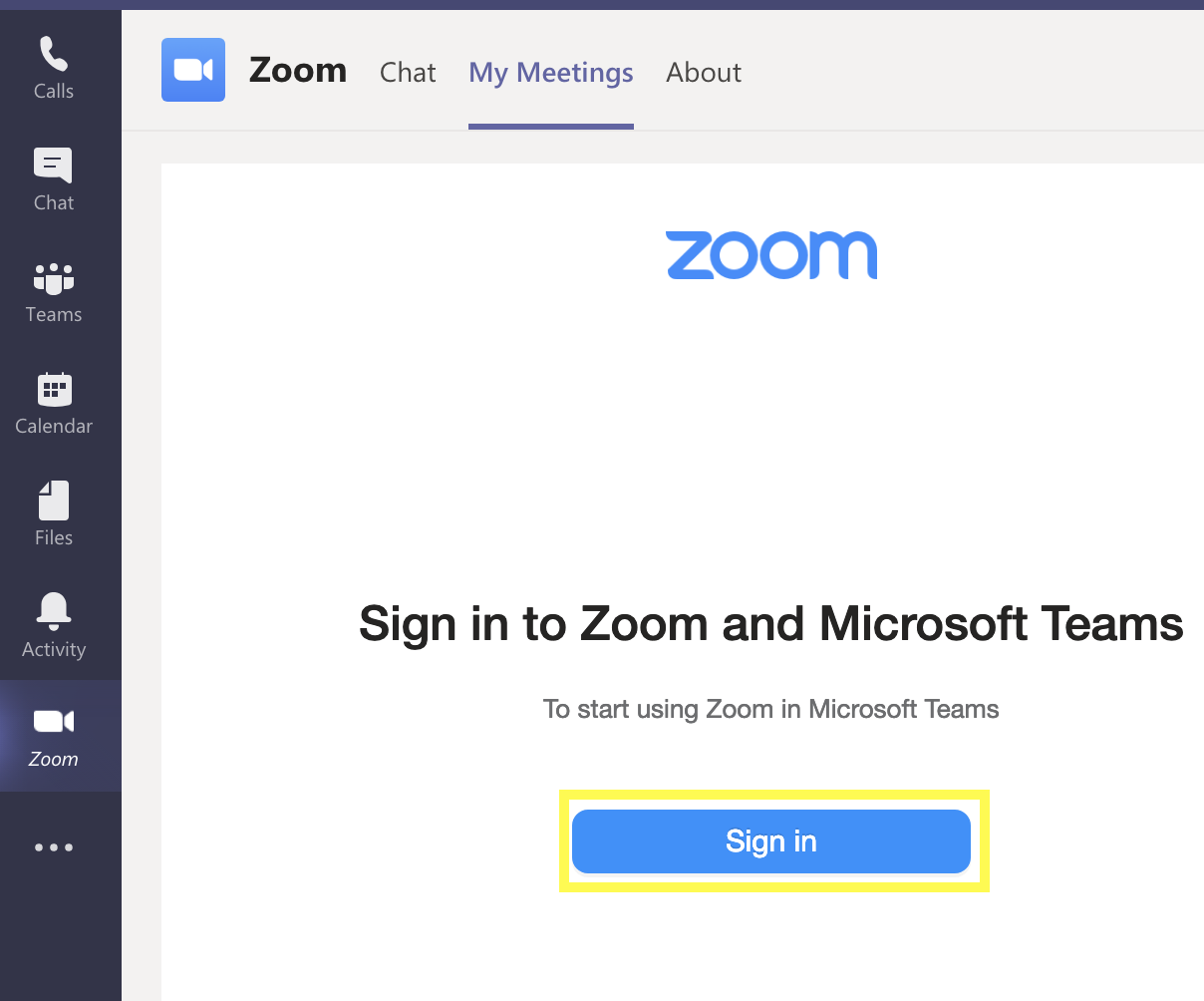Select the Zoom camera icon in sidebar
The image size is (1204, 1001).
pyautogui.click(x=54, y=721)
